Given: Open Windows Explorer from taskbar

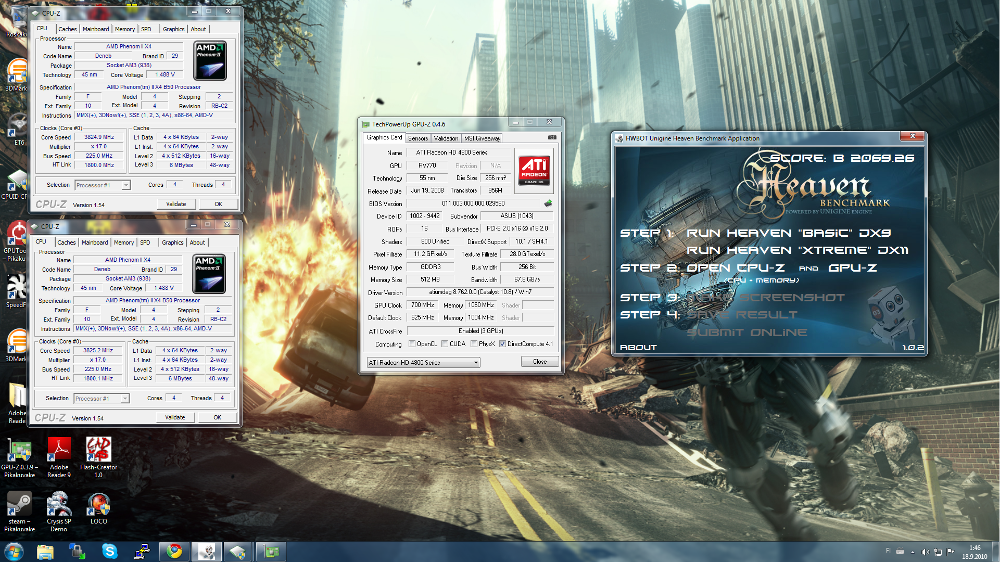Looking at the screenshot, I should (x=45, y=552).
